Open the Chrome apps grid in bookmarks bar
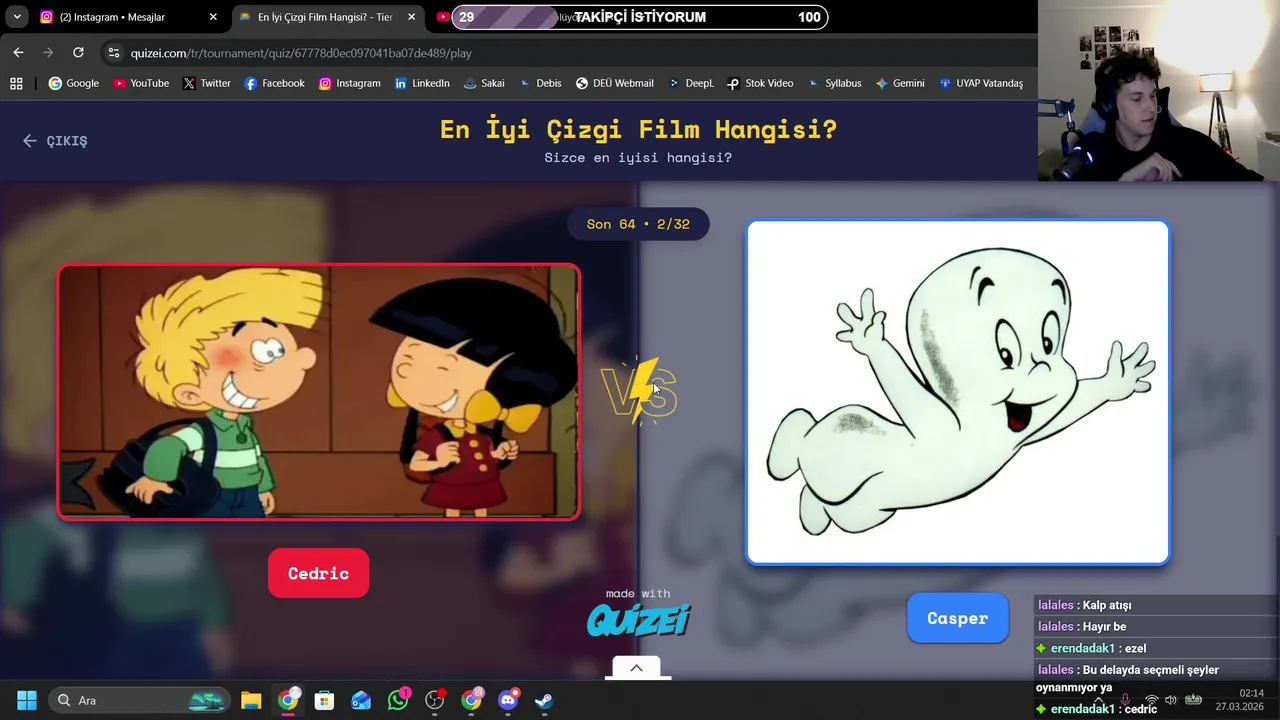This screenshot has width=1280, height=720. 16,83
